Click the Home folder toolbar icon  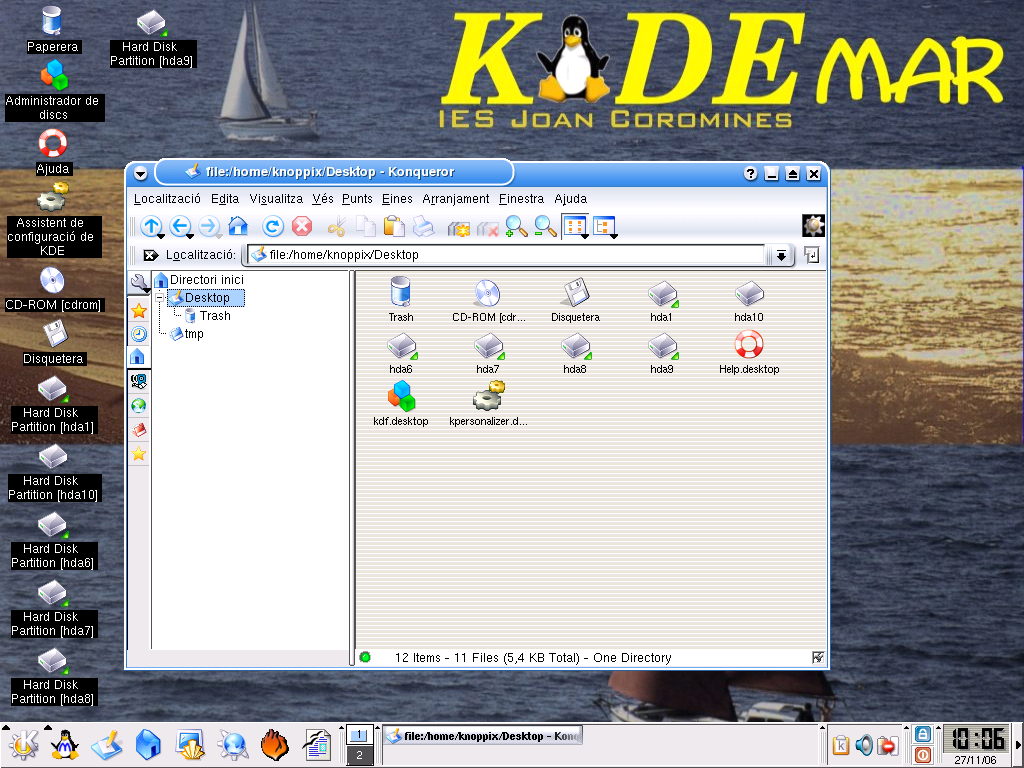[x=237, y=226]
